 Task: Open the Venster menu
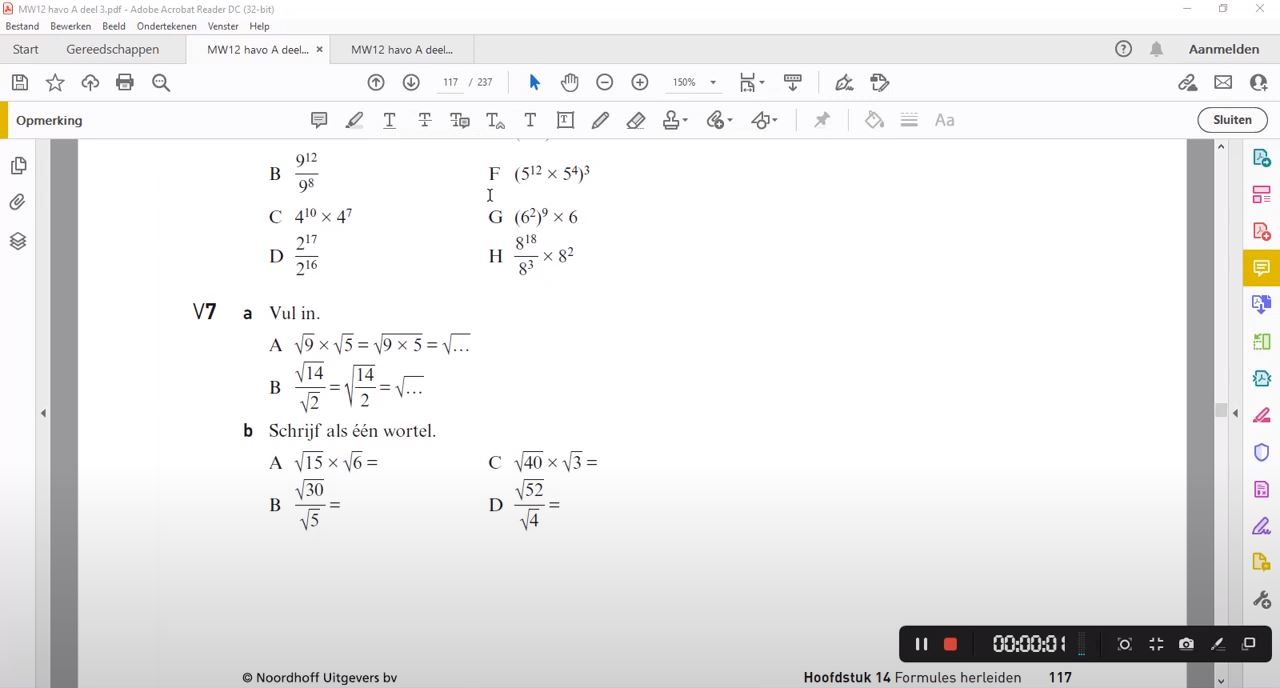click(x=223, y=26)
